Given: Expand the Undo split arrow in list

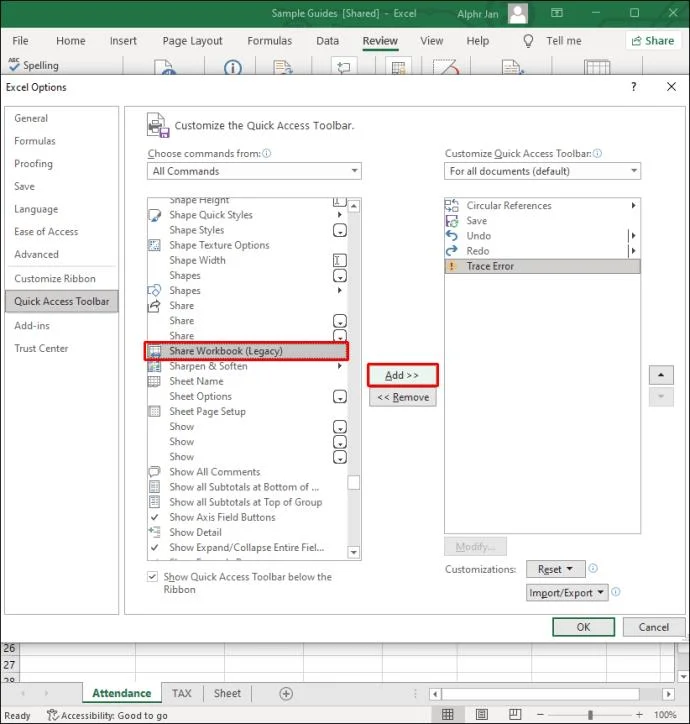Looking at the screenshot, I should [x=633, y=236].
